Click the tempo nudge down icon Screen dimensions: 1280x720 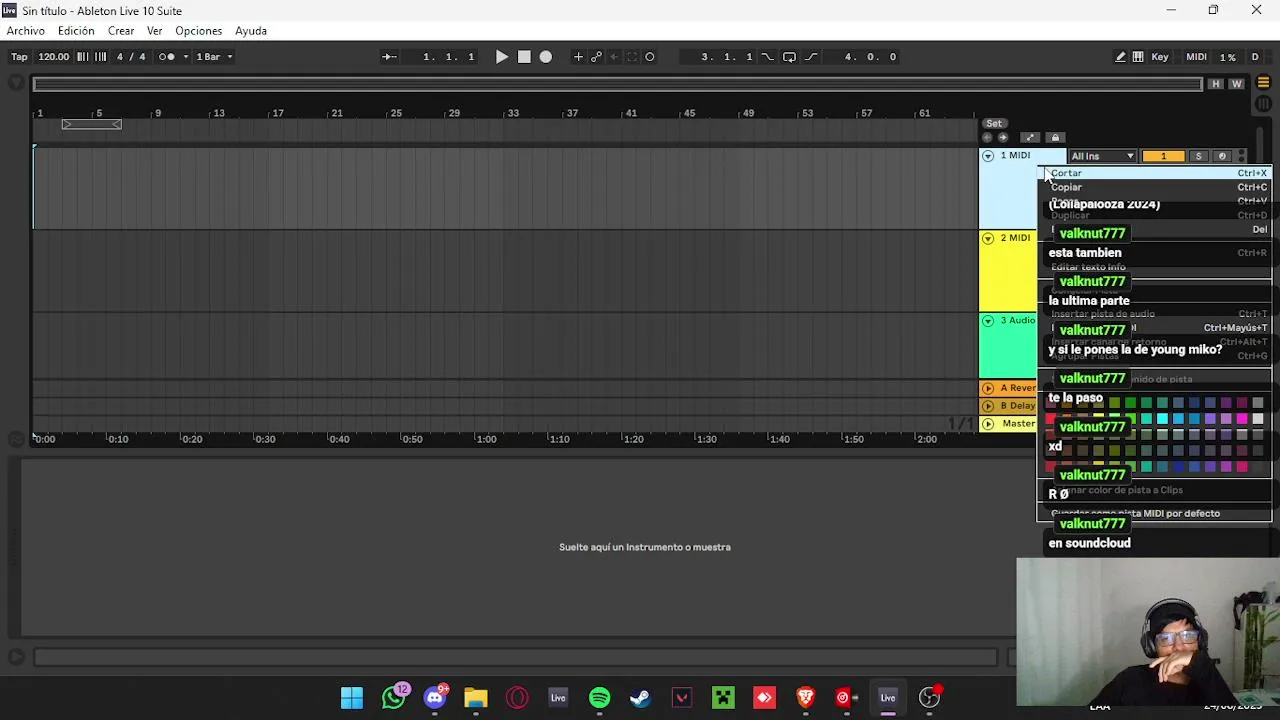pyautogui.click(x=83, y=57)
